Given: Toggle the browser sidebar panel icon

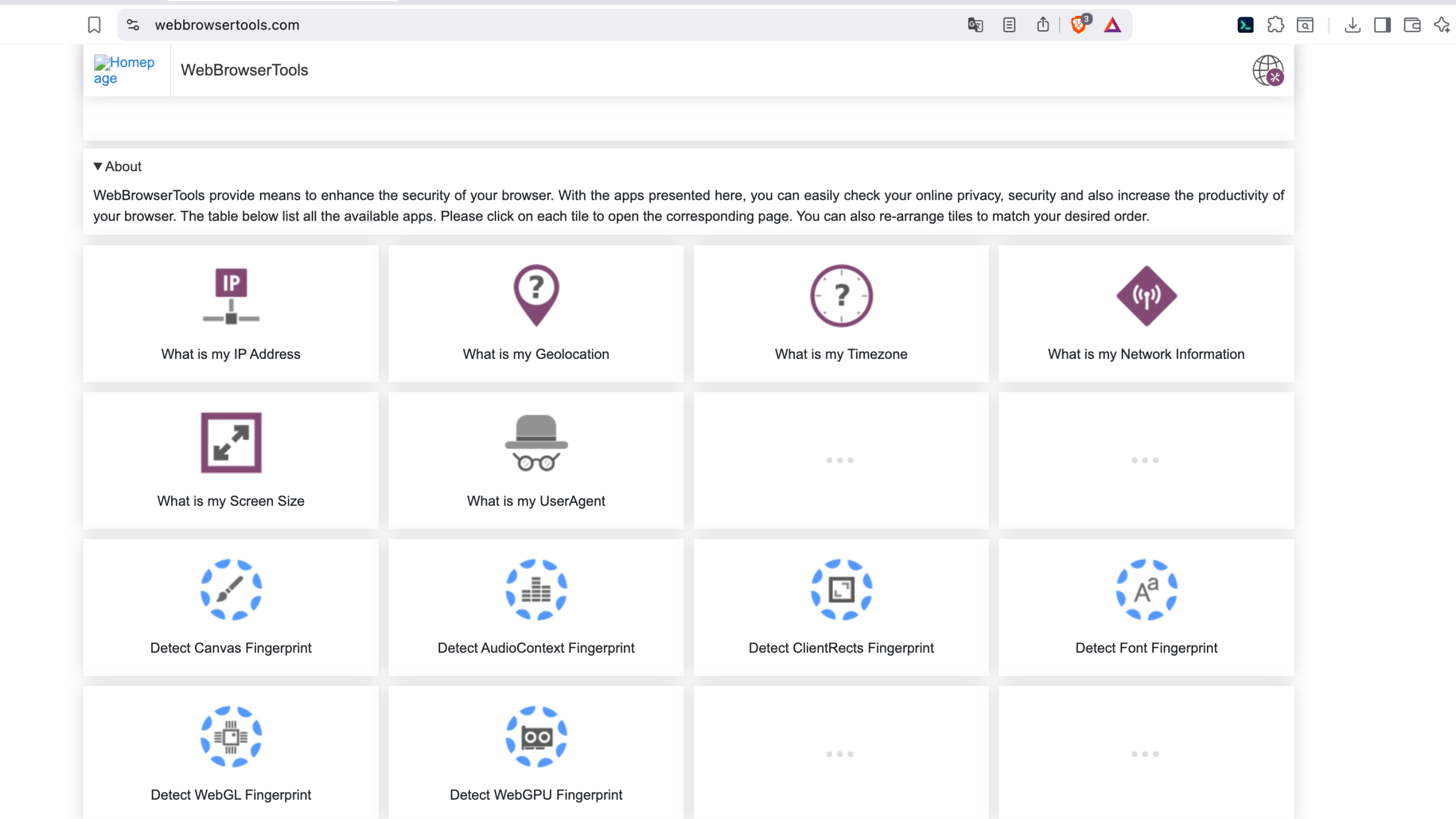Looking at the screenshot, I should coord(1383,25).
